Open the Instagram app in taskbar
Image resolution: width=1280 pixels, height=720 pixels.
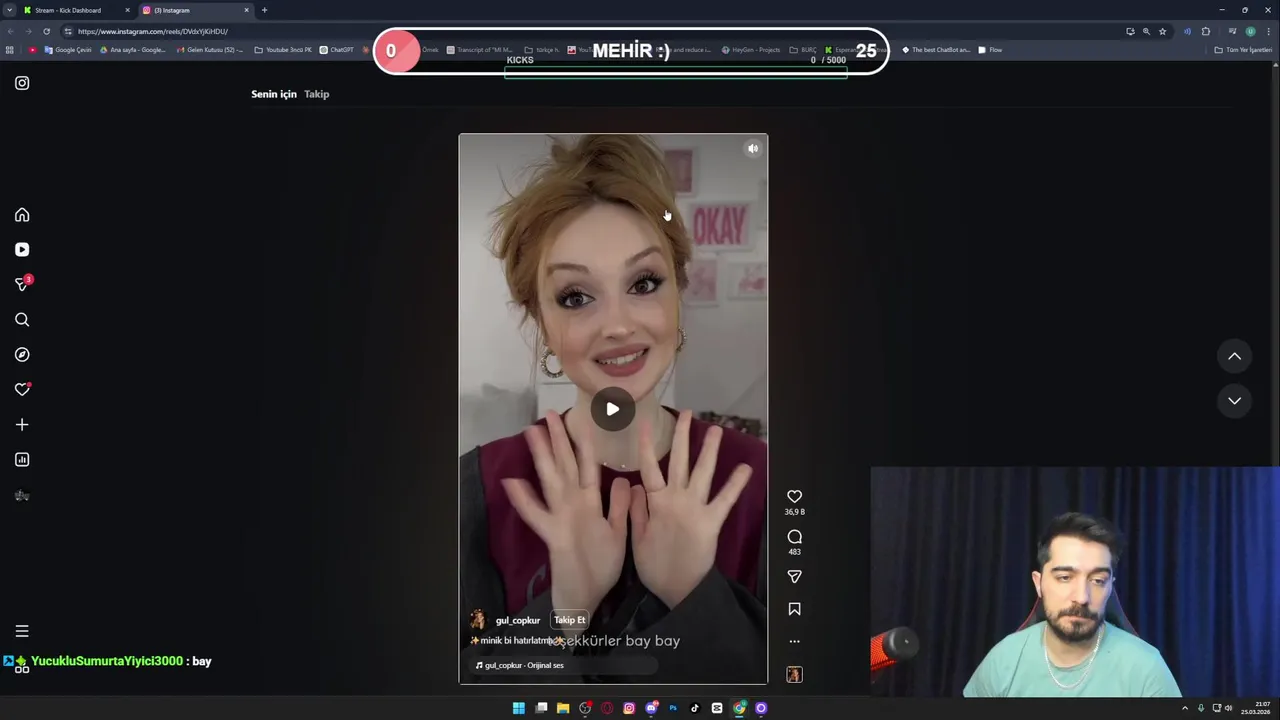point(629,708)
